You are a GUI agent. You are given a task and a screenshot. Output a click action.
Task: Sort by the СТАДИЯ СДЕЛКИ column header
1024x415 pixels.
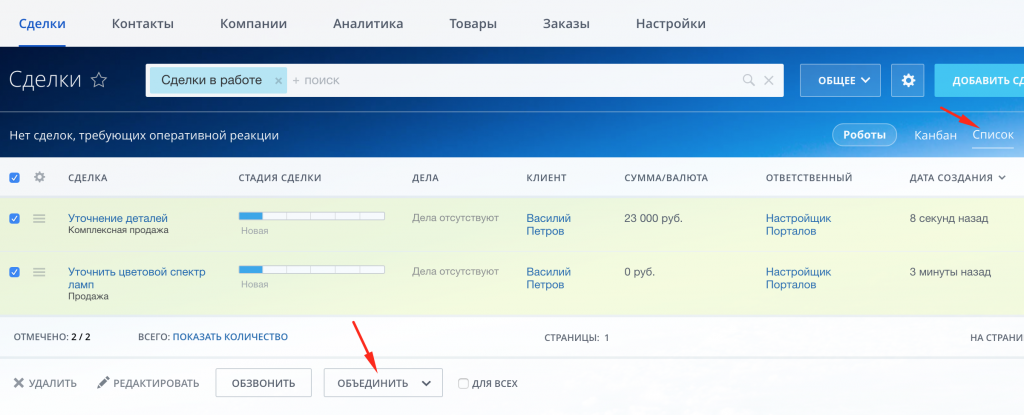tap(280, 178)
